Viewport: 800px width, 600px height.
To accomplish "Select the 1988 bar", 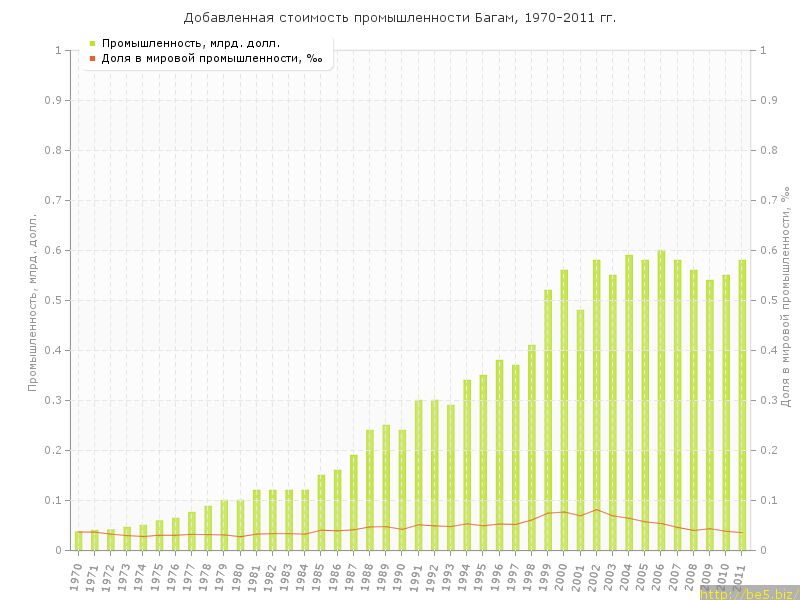I will 370,490.
